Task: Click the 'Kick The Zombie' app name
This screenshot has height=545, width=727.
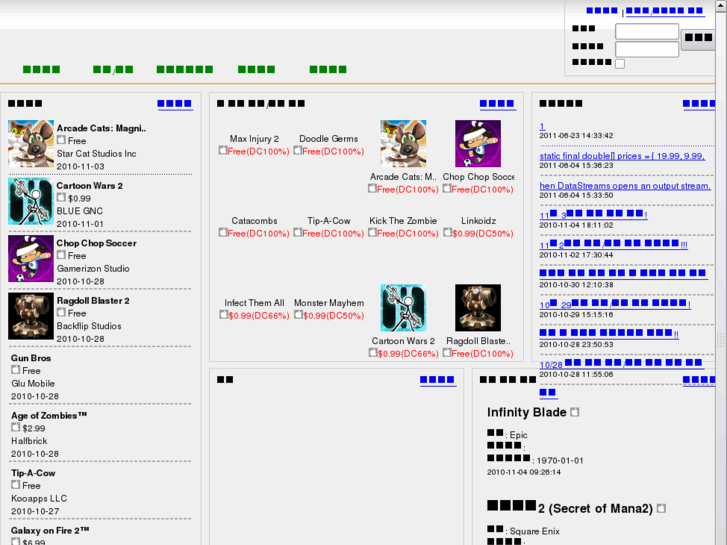Action: [x=403, y=221]
